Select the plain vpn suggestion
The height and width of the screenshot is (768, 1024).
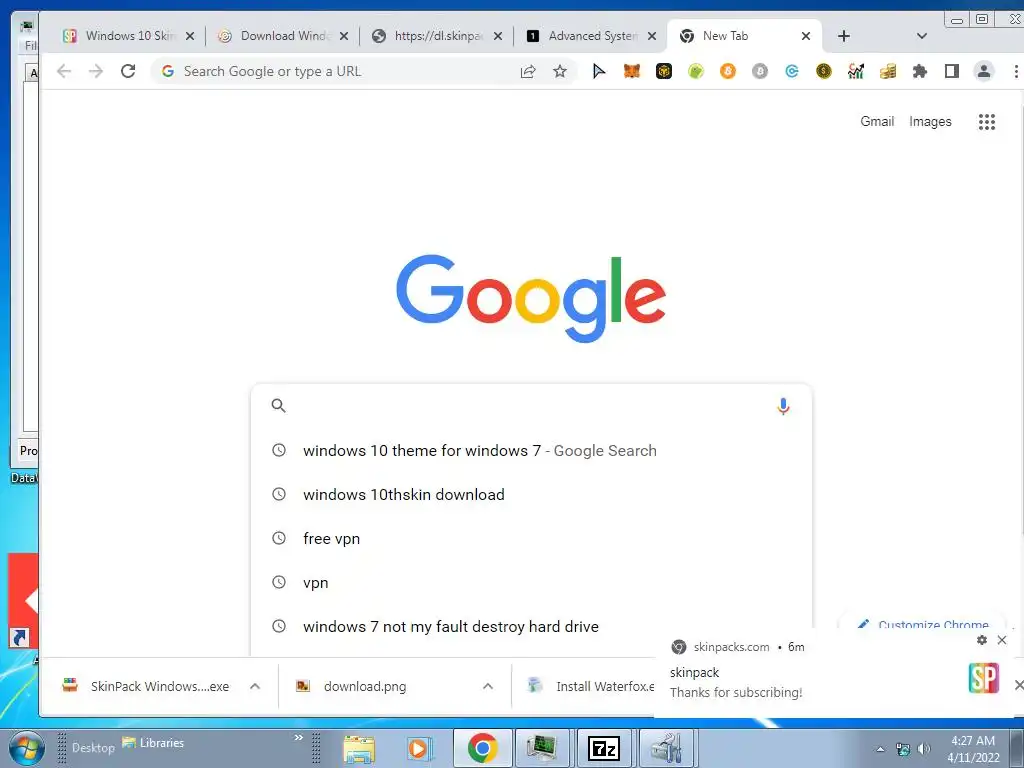pyautogui.click(x=531, y=583)
